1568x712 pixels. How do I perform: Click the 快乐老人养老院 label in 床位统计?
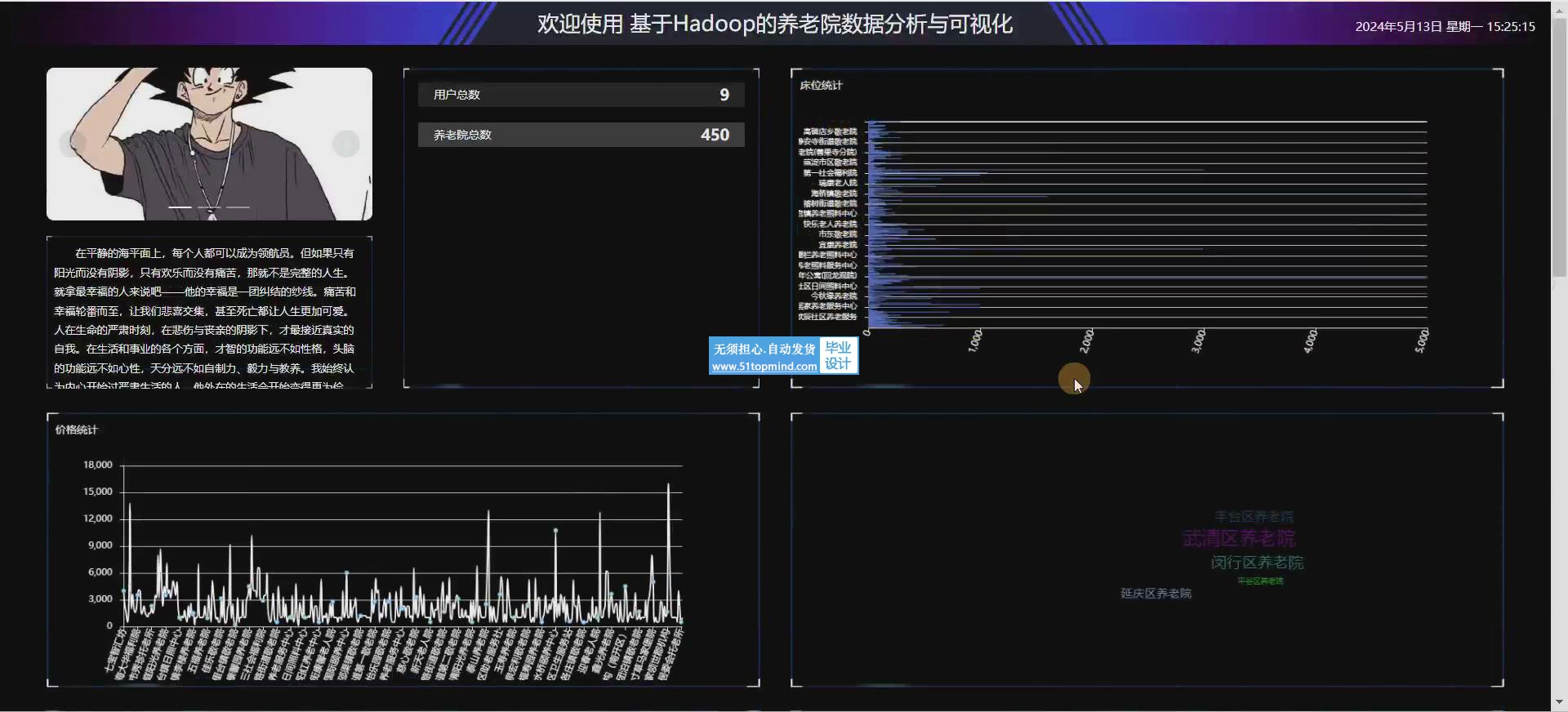(x=830, y=224)
